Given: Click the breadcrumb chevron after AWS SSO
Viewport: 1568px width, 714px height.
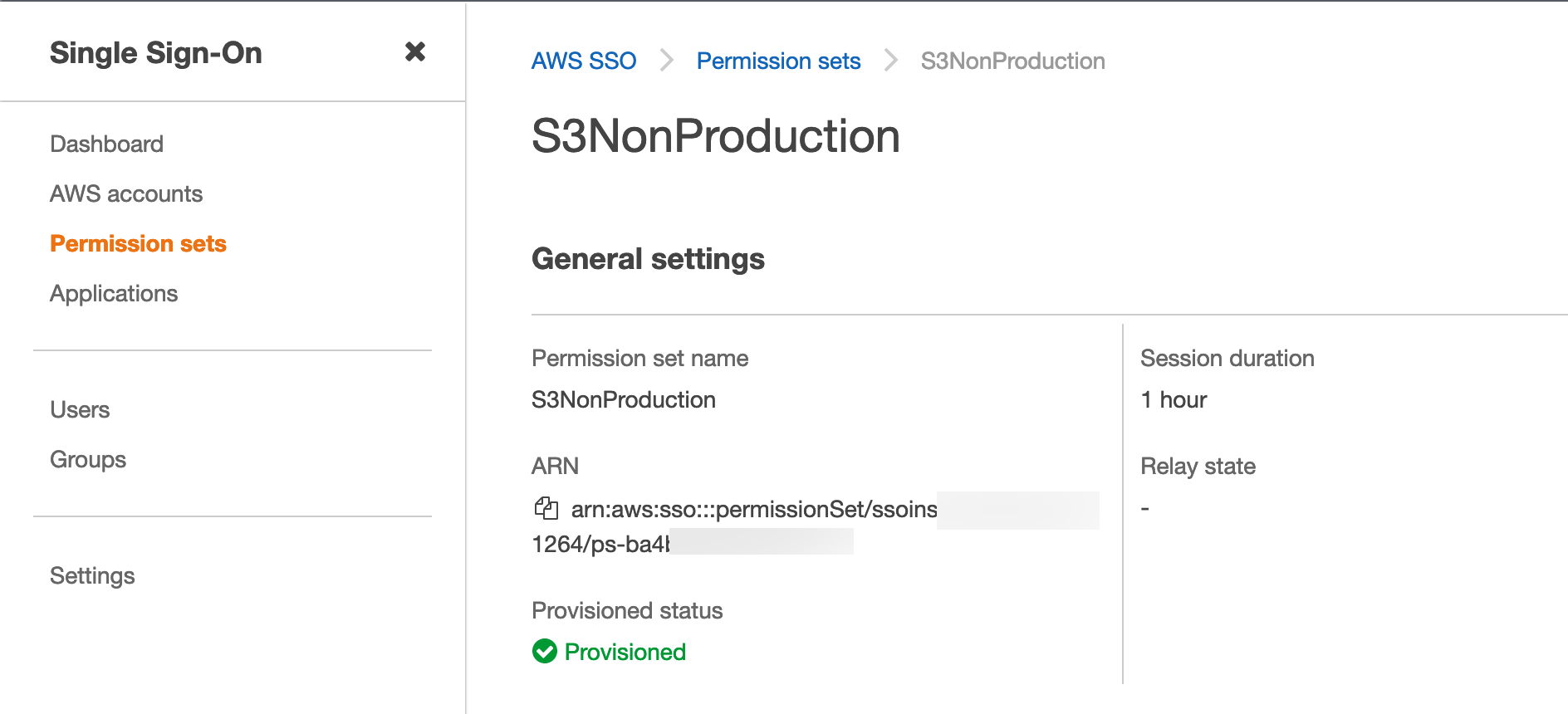Looking at the screenshot, I should pos(666,61).
